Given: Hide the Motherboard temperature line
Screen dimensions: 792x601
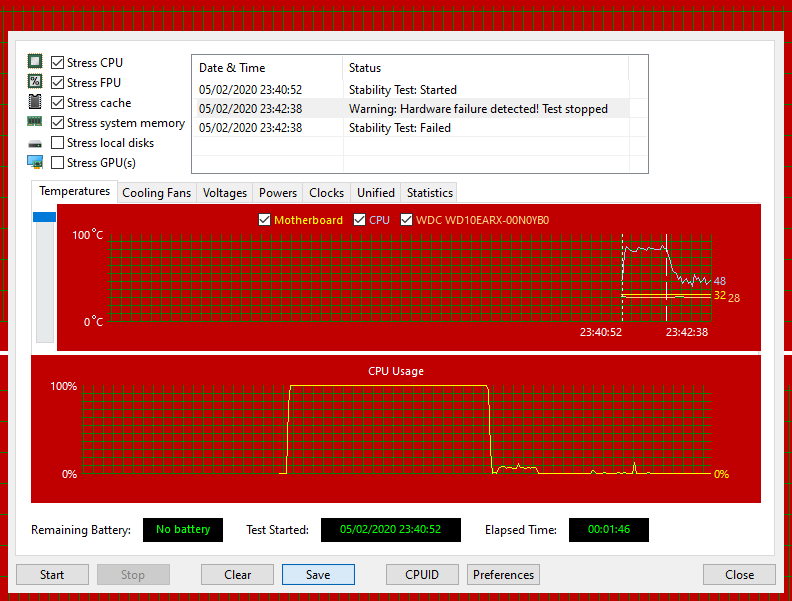Looking at the screenshot, I should point(264,220).
